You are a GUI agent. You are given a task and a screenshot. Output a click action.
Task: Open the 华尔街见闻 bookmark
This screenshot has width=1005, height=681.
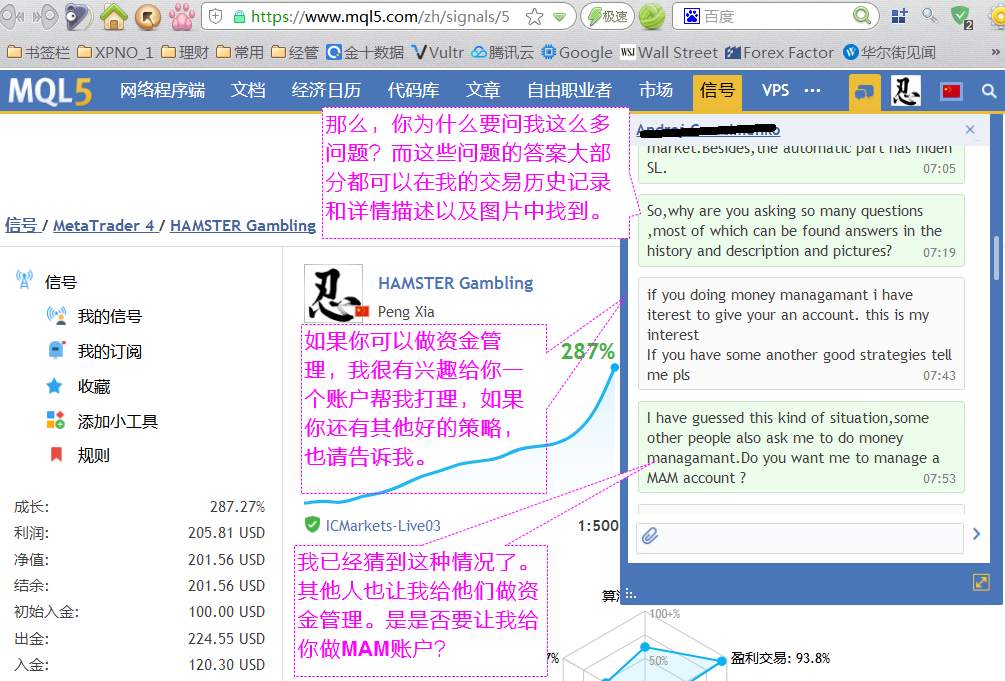890,53
